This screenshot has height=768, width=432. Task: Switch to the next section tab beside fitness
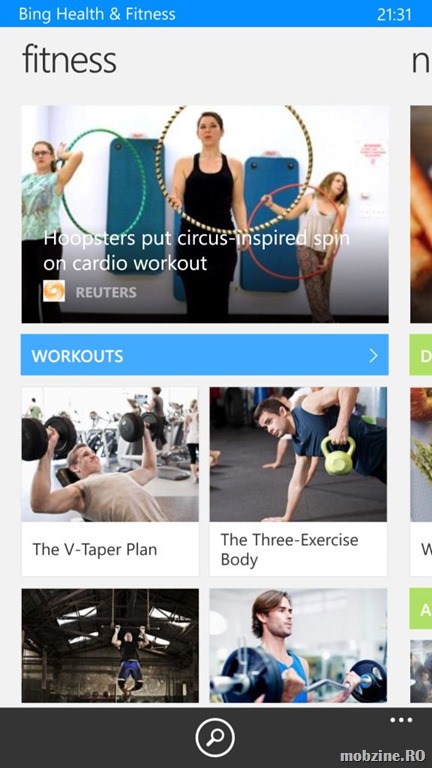click(x=421, y=61)
